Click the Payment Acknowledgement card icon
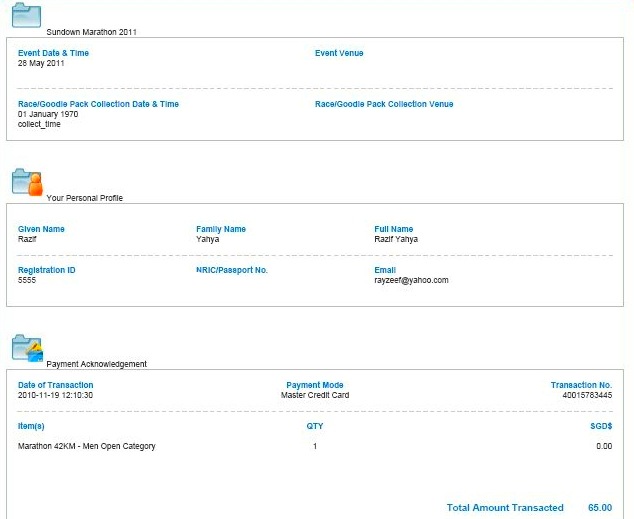Screen dimensions: 634x519 [27, 348]
